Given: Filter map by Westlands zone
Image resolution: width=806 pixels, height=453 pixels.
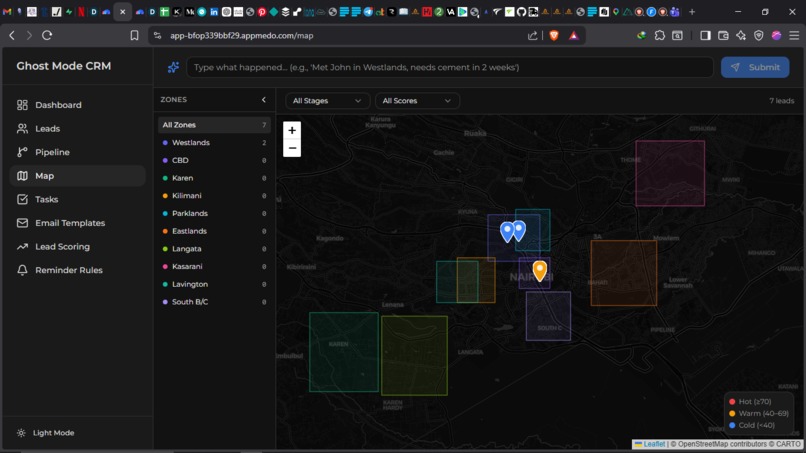Looking at the screenshot, I should 214,142.
